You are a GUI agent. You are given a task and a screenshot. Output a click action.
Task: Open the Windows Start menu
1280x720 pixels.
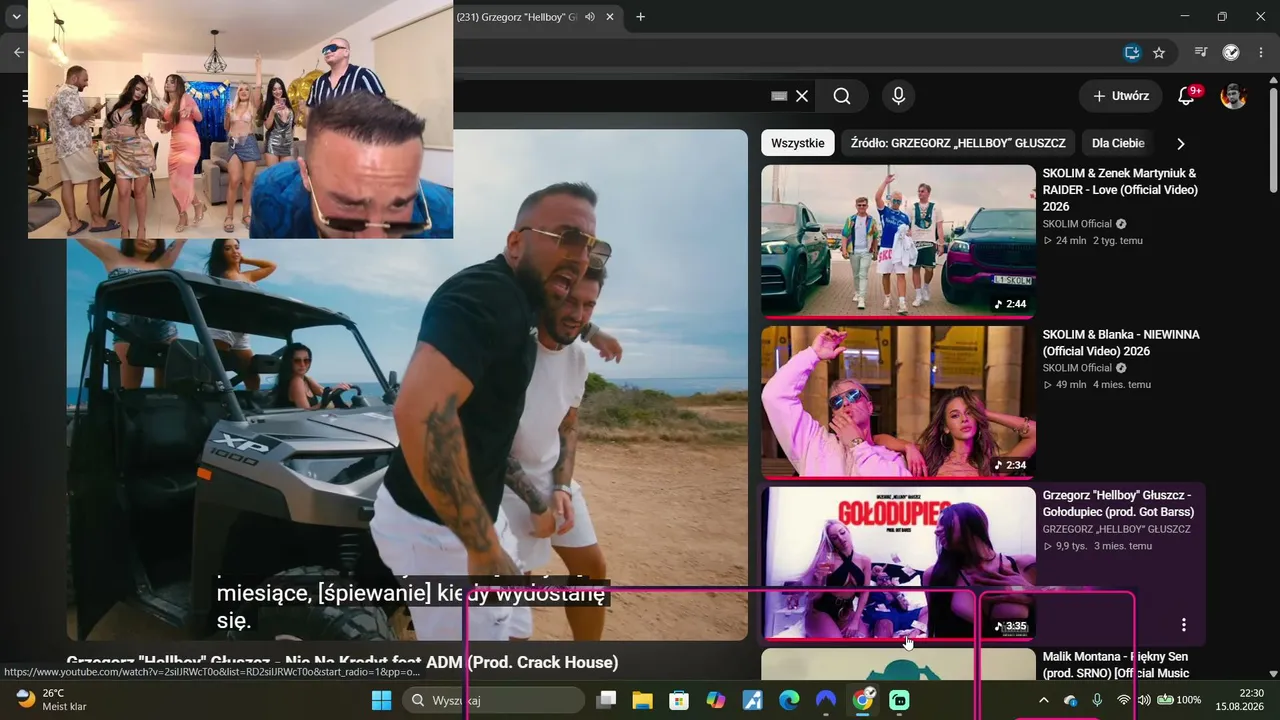pos(381,700)
